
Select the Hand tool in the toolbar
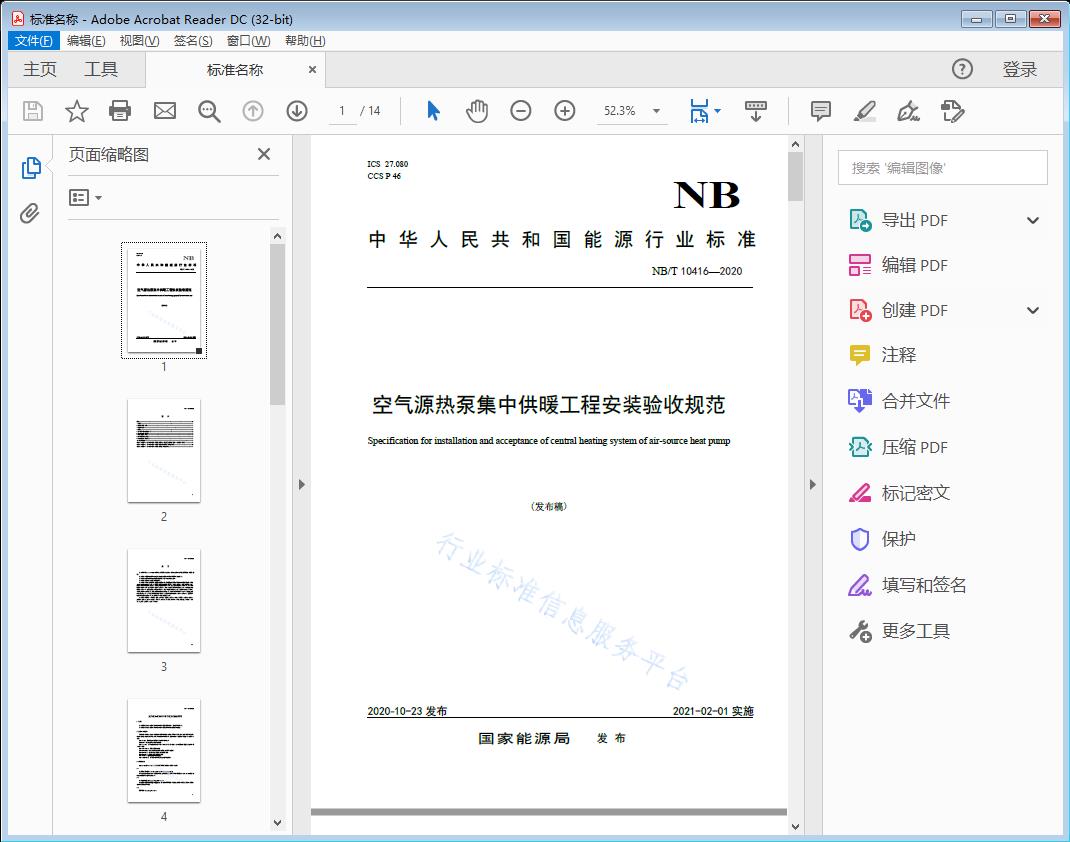[477, 111]
